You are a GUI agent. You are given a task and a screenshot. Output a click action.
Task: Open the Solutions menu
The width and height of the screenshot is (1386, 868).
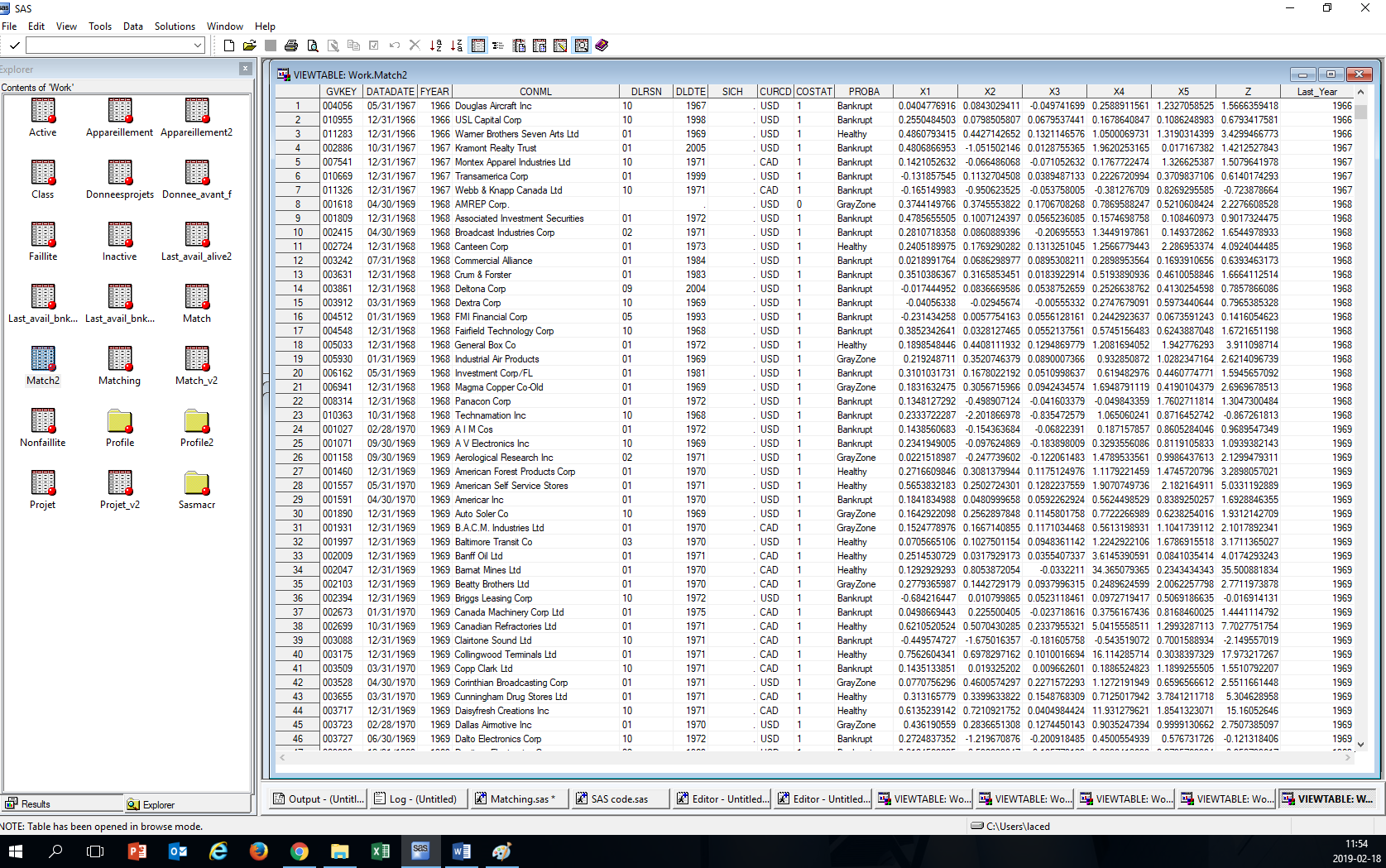(x=175, y=26)
